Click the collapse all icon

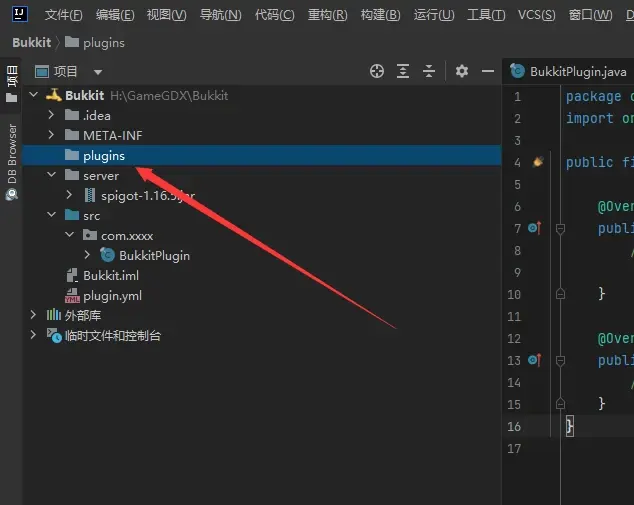coord(429,71)
